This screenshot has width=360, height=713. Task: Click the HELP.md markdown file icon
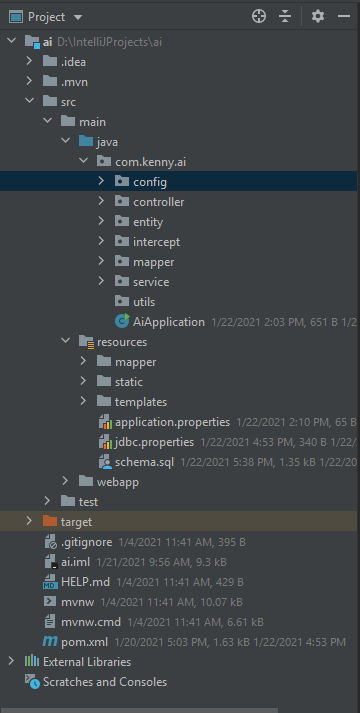point(50,582)
